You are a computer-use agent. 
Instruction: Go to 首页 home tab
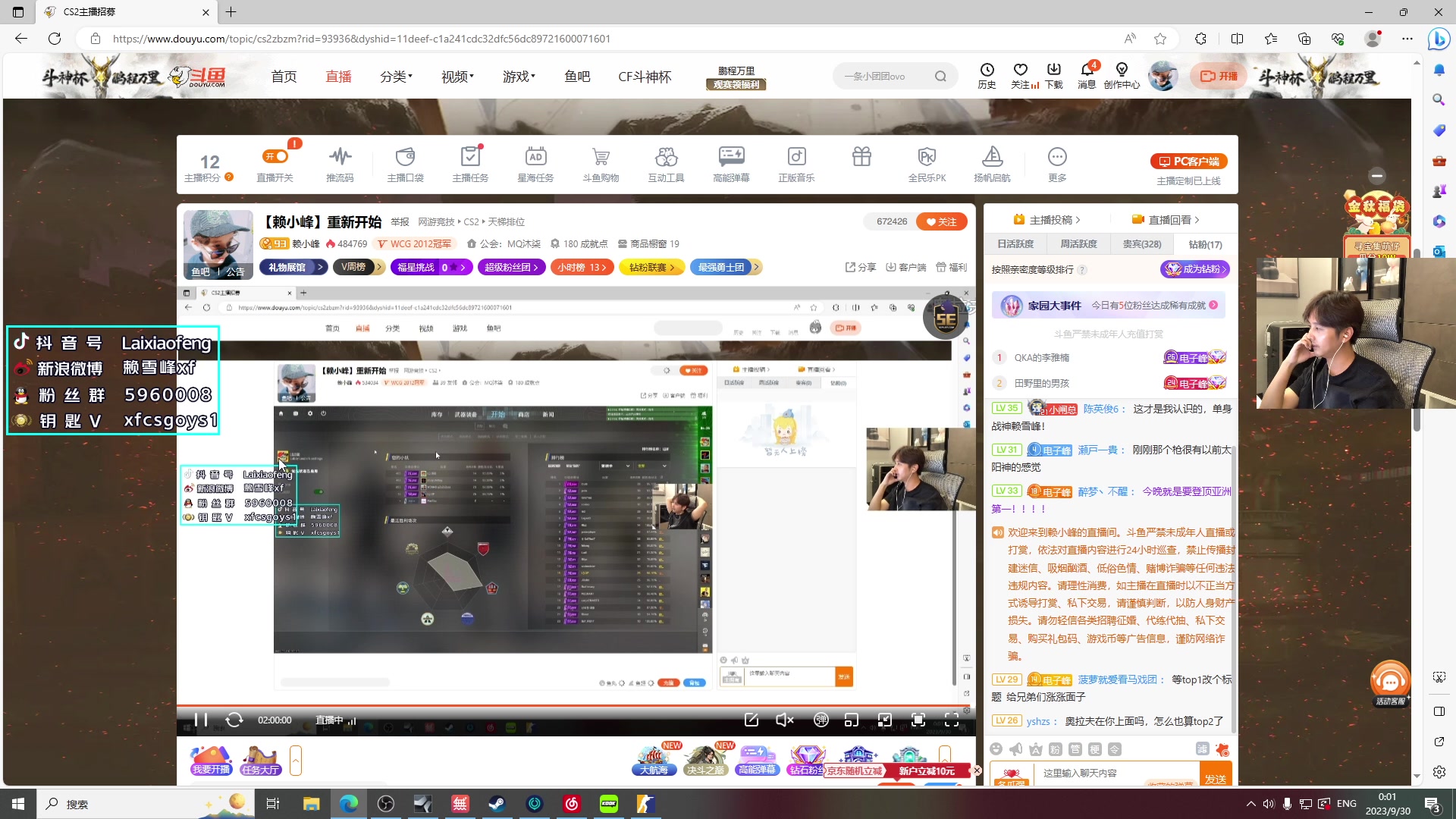(284, 77)
